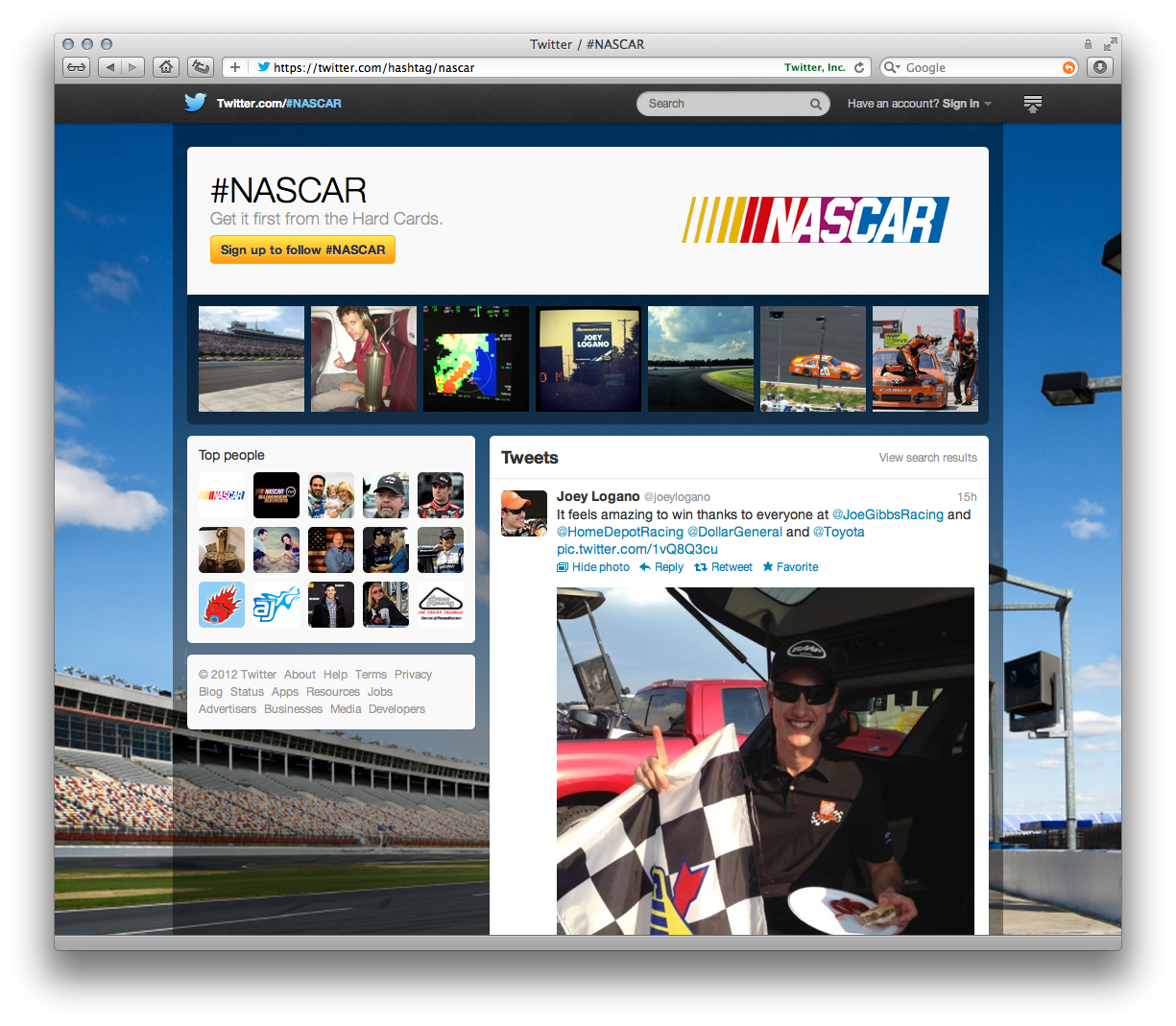Screen dimensions: 1176x1026
Task: Go back with Safari back arrow
Action: (x=109, y=67)
